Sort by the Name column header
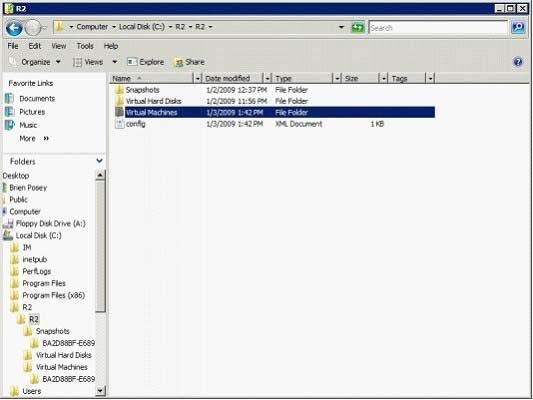Image resolution: width=533 pixels, height=400 pixels. [152, 79]
